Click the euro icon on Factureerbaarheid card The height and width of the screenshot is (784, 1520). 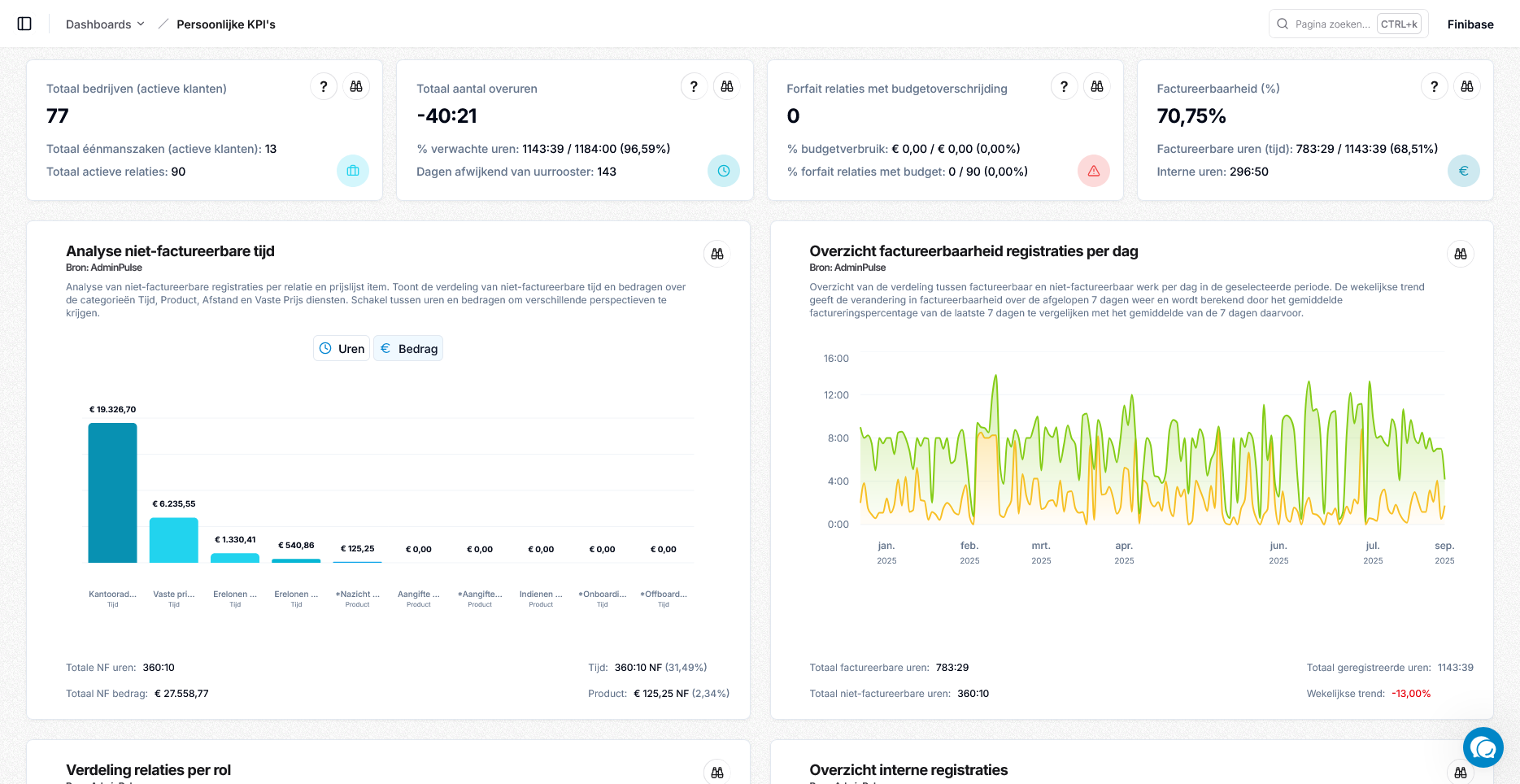(x=1463, y=171)
